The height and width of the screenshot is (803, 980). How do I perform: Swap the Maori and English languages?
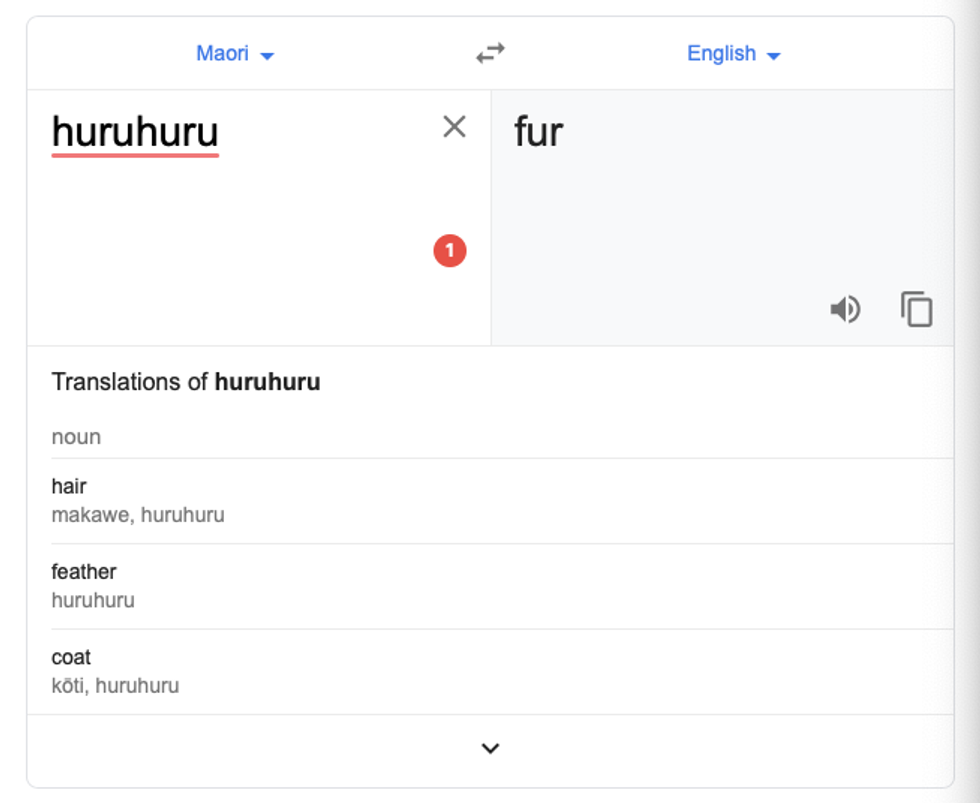(x=490, y=54)
